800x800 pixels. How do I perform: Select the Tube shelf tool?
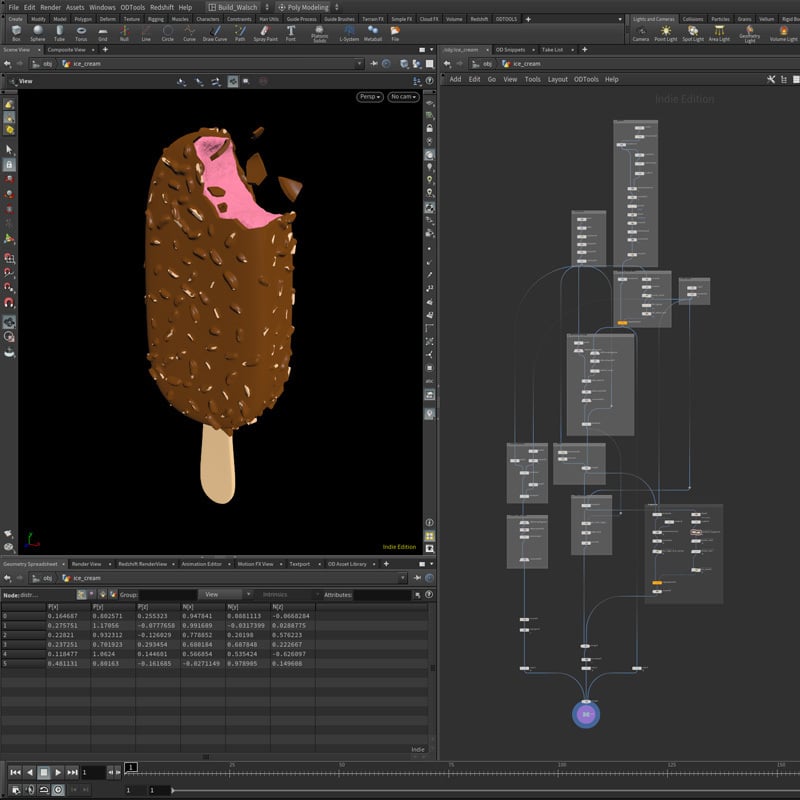point(60,33)
